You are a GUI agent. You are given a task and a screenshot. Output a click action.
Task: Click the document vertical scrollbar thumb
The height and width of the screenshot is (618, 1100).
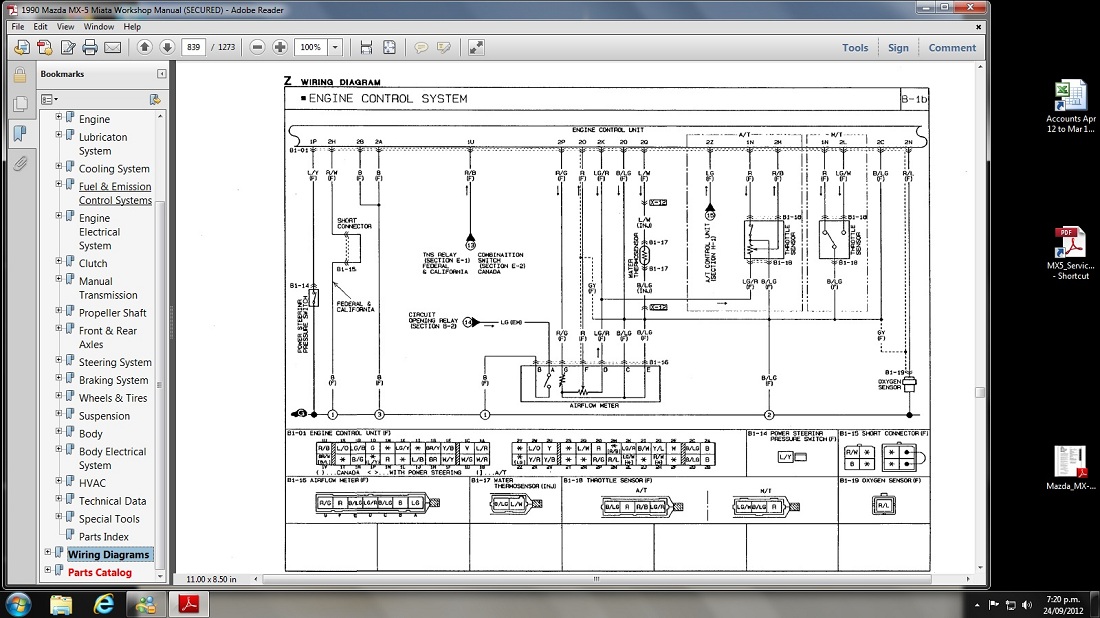point(980,392)
